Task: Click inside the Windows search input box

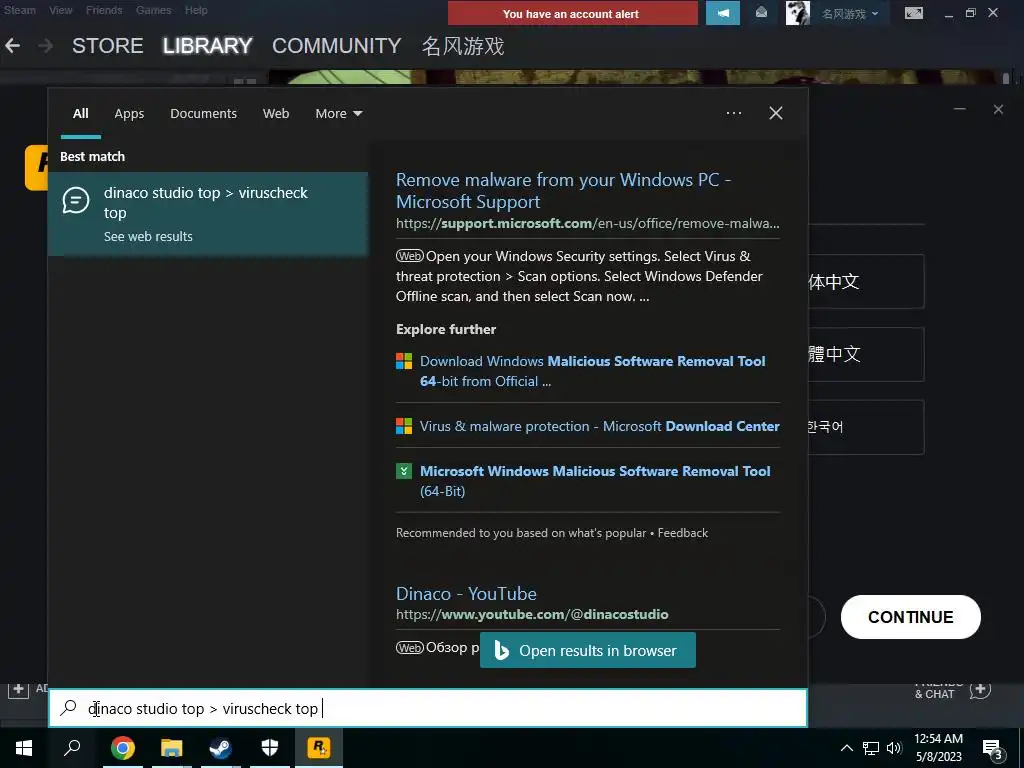Action: click(x=428, y=708)
